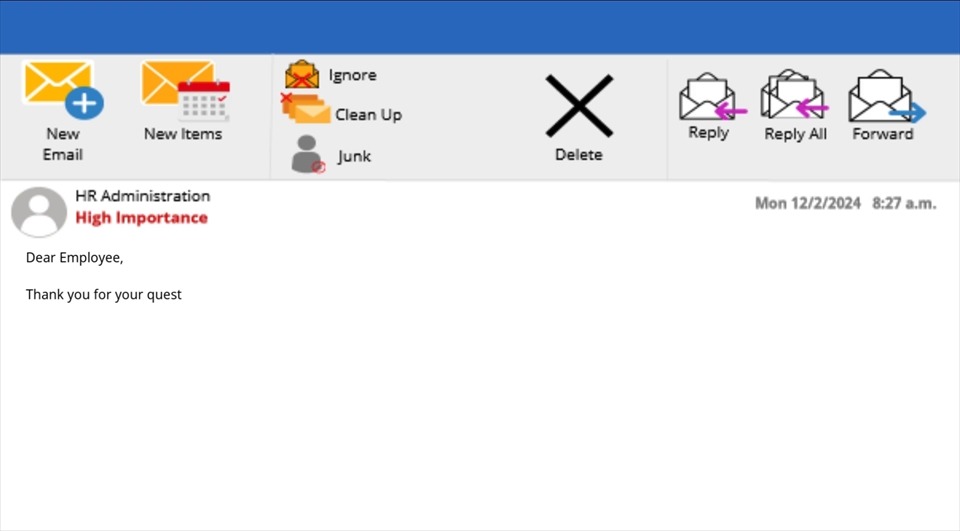Click the Ignore envelope icon
Viewport: 960px width, 531px height.
coord(302,75)
